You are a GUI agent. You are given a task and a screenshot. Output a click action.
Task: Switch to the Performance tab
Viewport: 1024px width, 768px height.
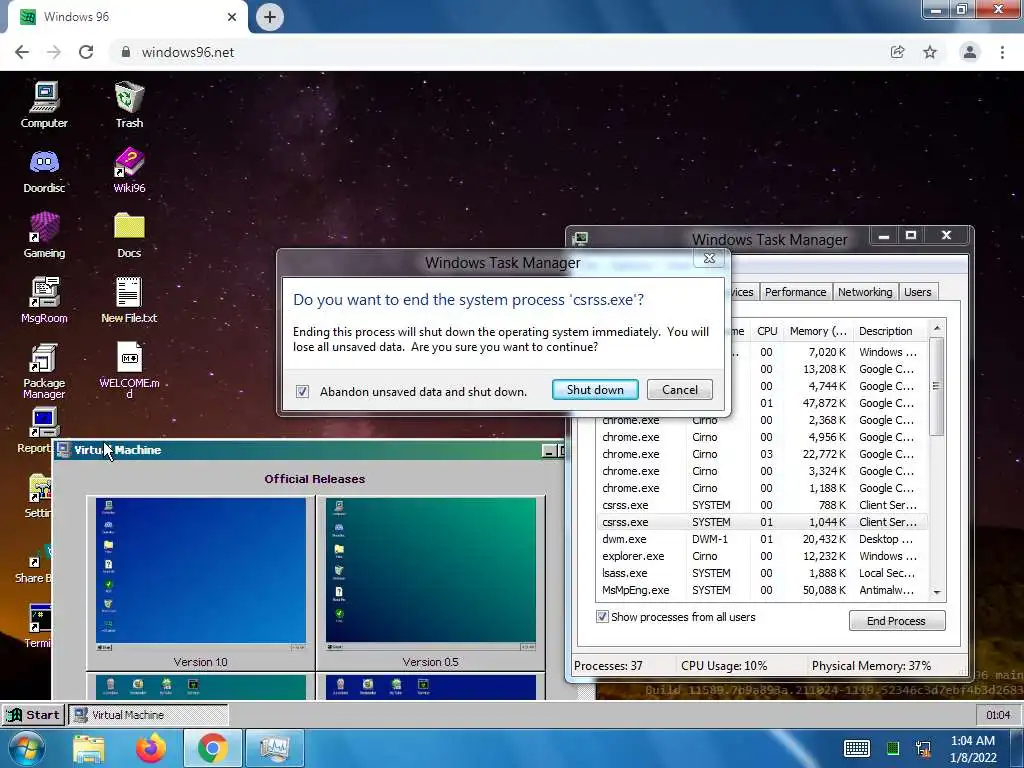(795, 292)
